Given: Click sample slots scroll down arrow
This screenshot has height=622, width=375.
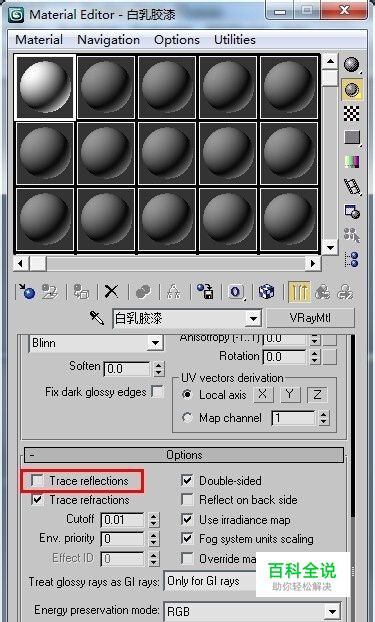Looking at the screenshot, I should tap(330, 248).
